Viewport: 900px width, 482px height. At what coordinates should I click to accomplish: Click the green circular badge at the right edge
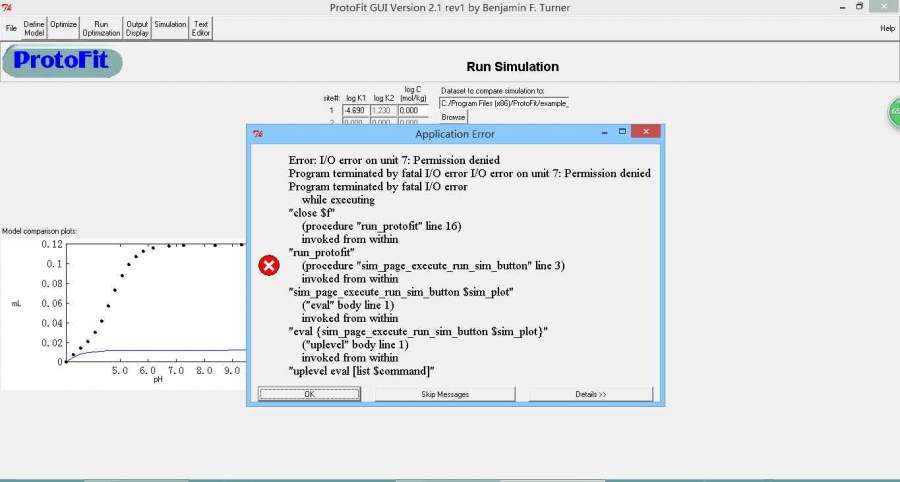[x=894, y=111]
